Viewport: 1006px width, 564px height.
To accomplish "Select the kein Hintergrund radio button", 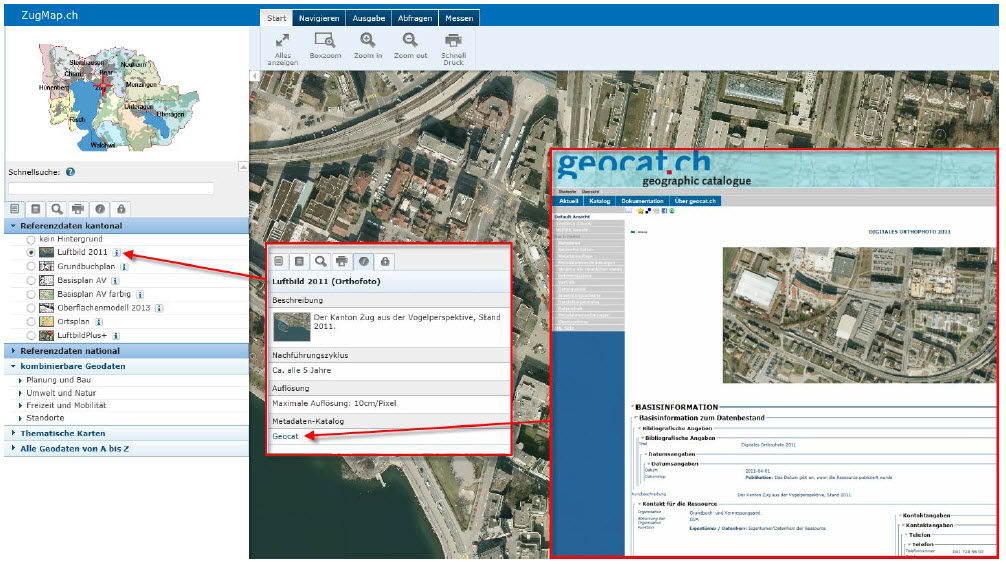I will click(x=31, y=240).
